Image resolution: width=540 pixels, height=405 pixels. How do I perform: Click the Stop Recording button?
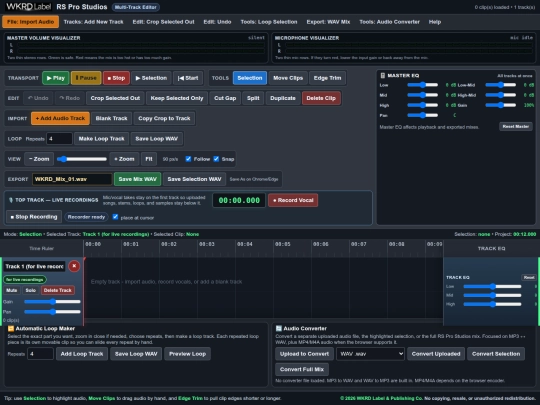pos(34,217)
